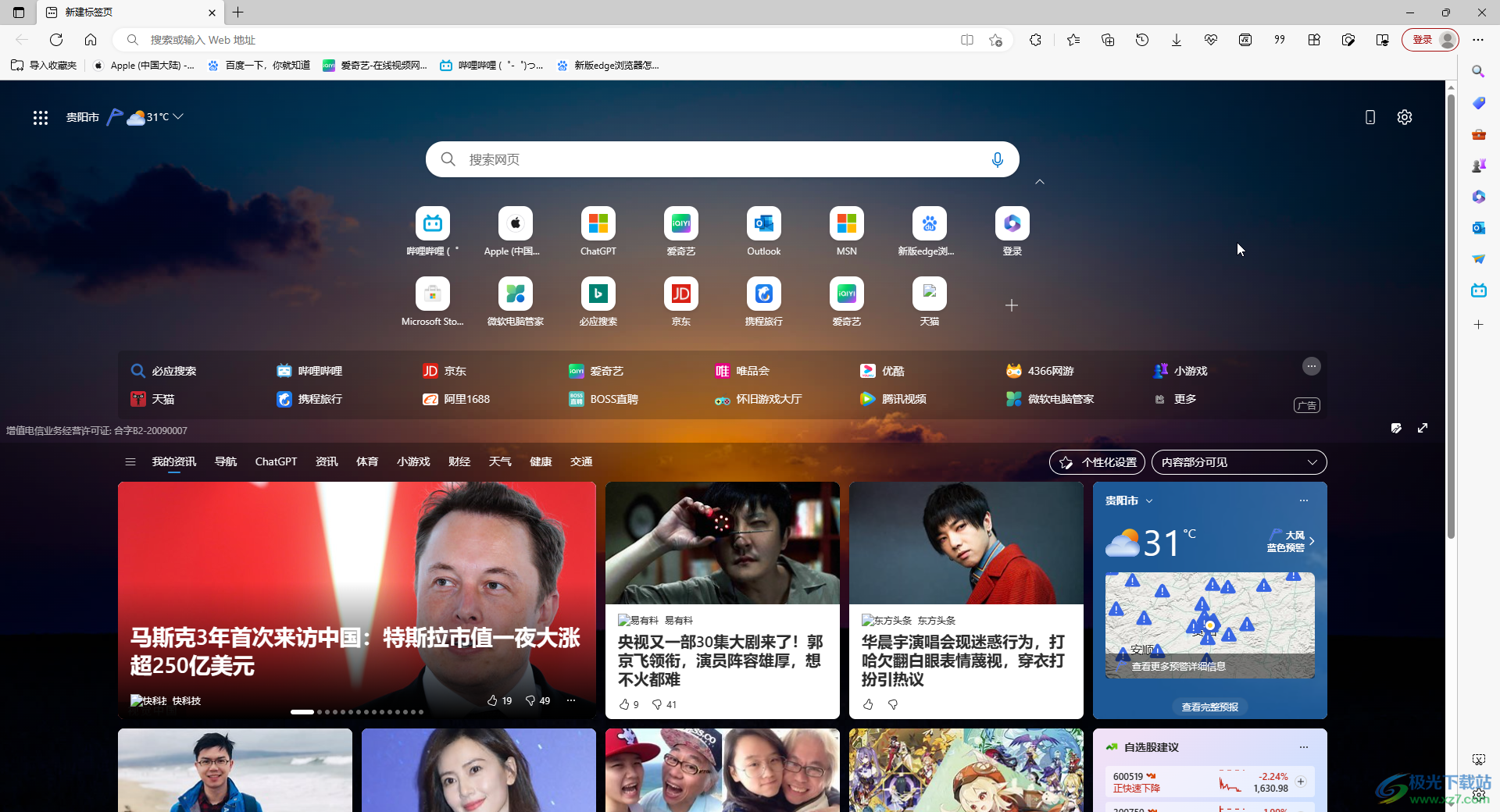Click the 搜索网页 web search box
Image resolution: width=1500 pixels, height=812 pixels.
(x=723, y=159)
